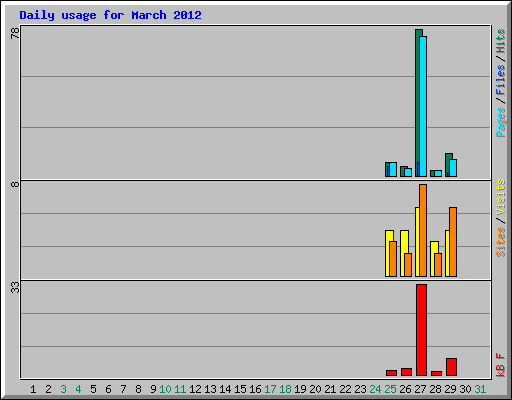
Task: Click the '78' top axis value
Action: 15,33
